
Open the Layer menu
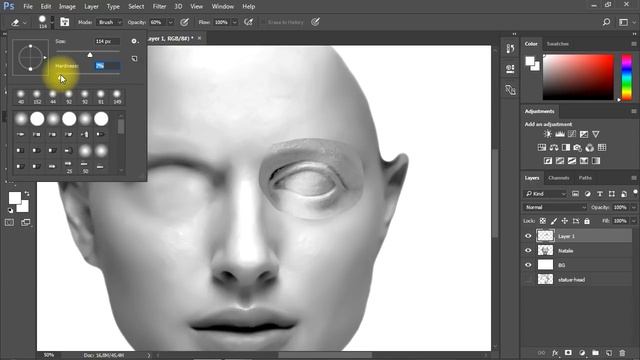(x=91, y=7)
